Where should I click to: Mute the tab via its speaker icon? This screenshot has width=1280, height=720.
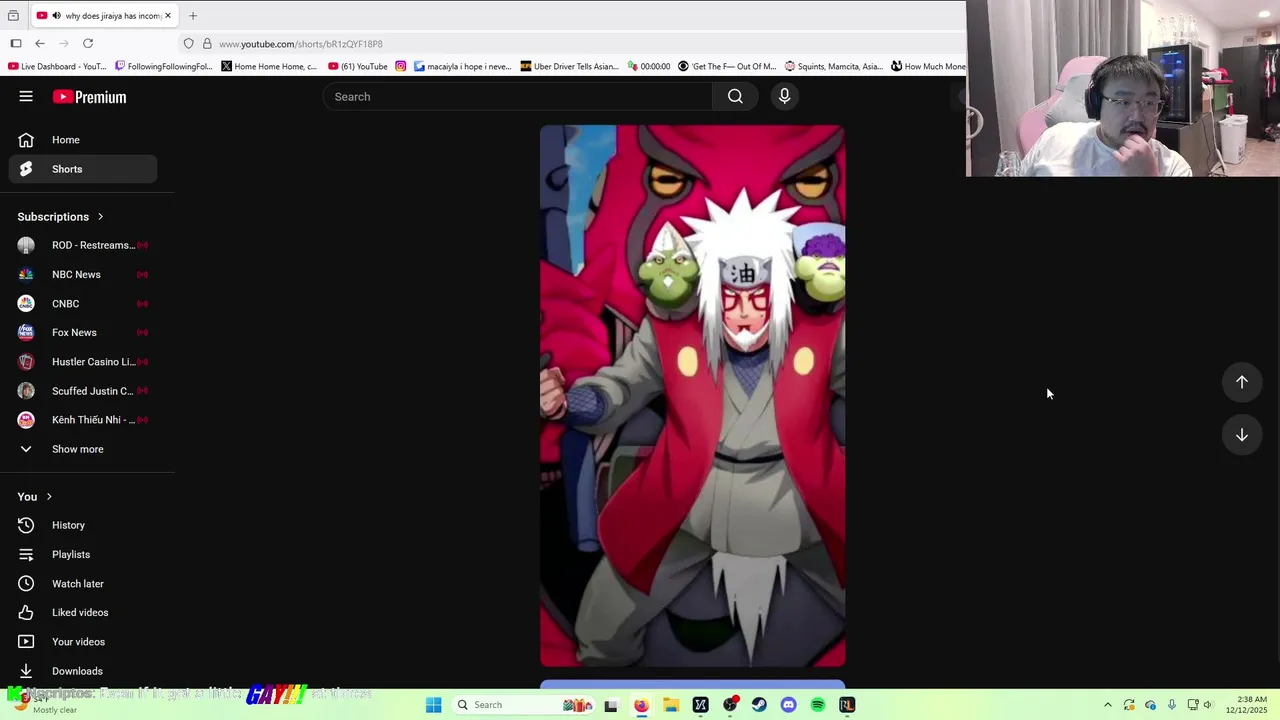[x=56, y=16]
